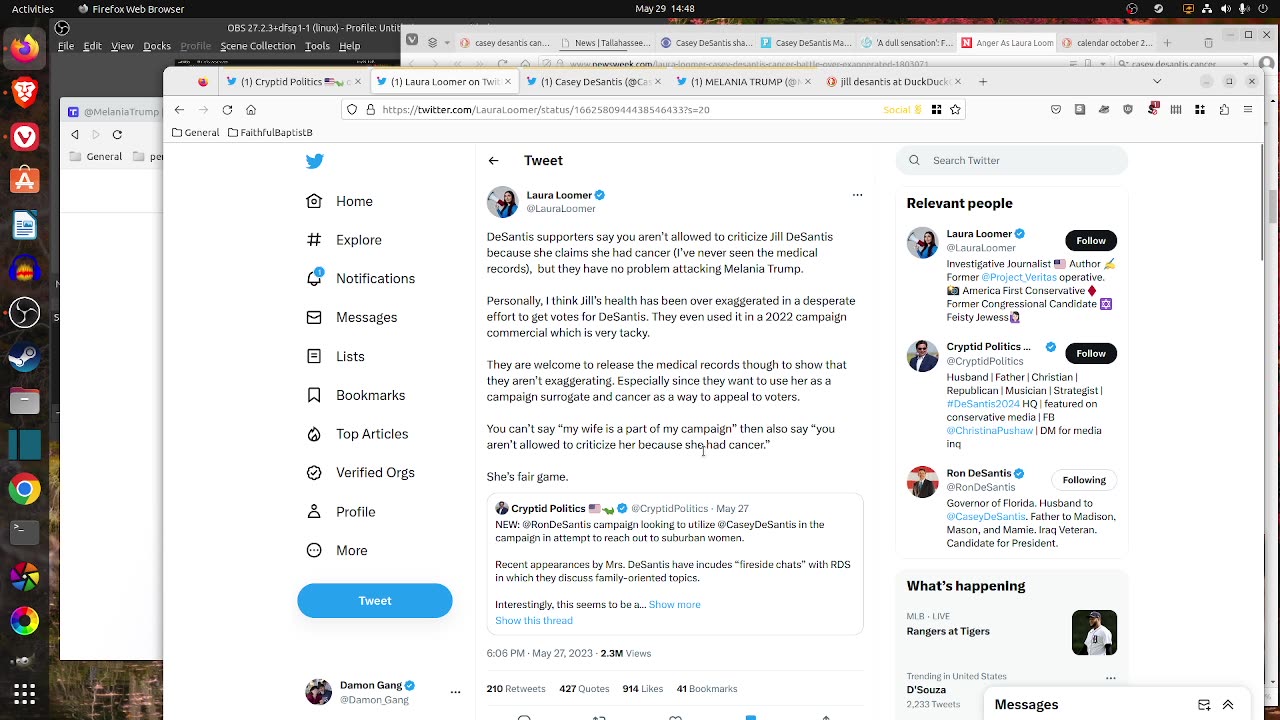This screenshot has width=1280, height=720.
Task: Launch Vivaldi from the dock
Action: tap(25, 136)
